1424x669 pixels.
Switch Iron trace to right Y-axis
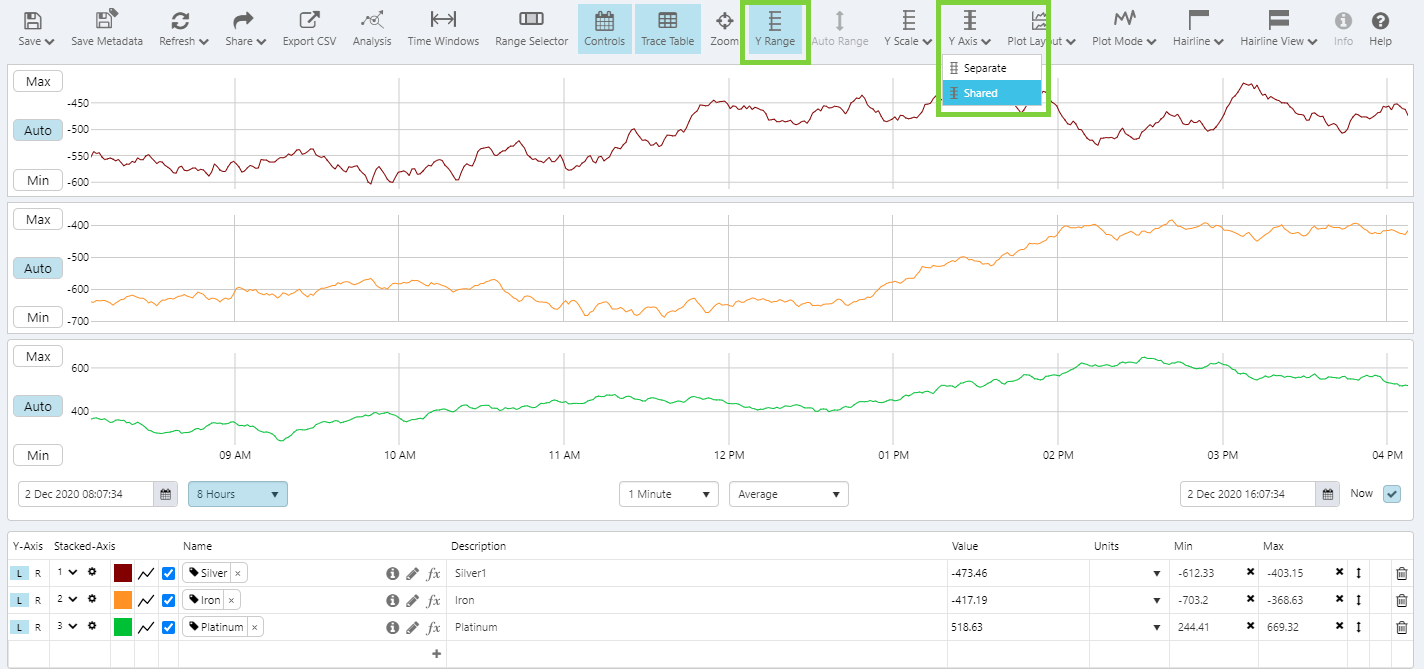tap(38, 600)
